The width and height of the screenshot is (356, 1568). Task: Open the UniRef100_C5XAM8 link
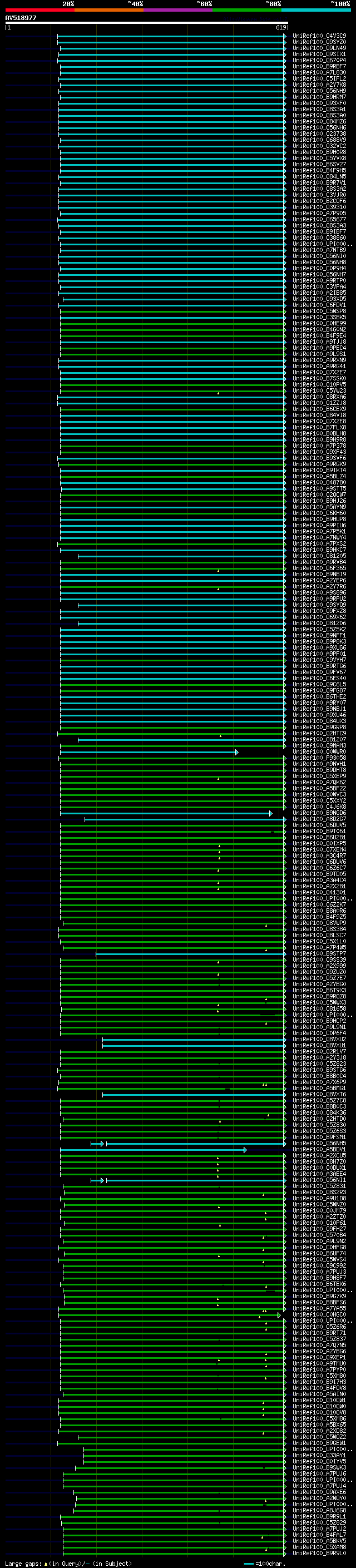pos(319,1547)
